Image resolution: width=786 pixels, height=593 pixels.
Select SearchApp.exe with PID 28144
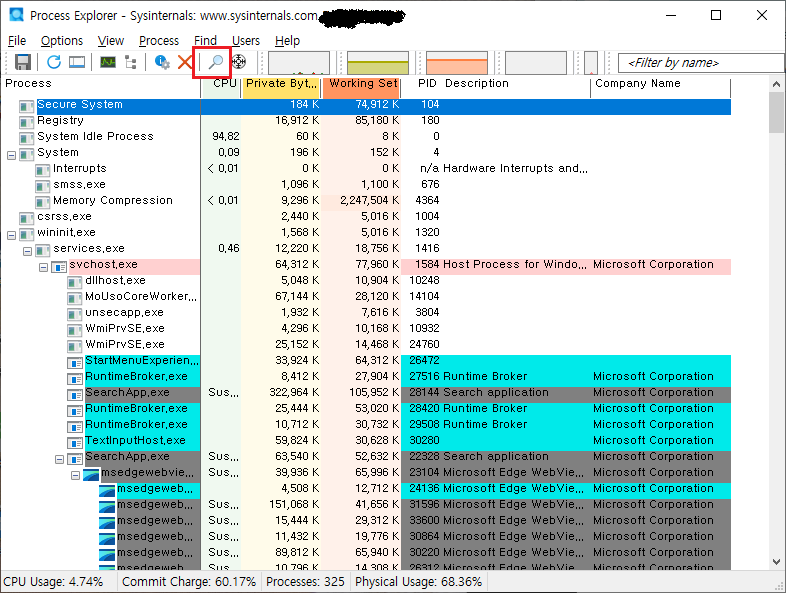[x=366, y=392]
